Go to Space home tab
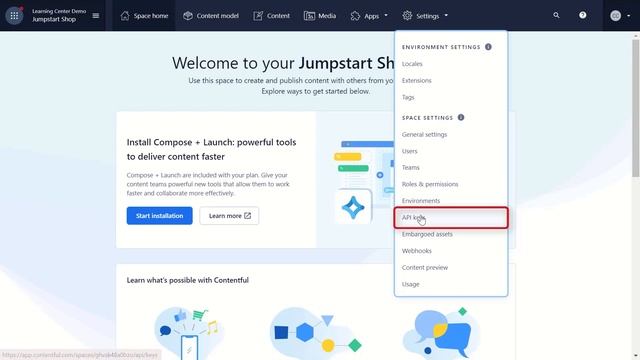Screen dimensions: 640x360 coord(144,16)
